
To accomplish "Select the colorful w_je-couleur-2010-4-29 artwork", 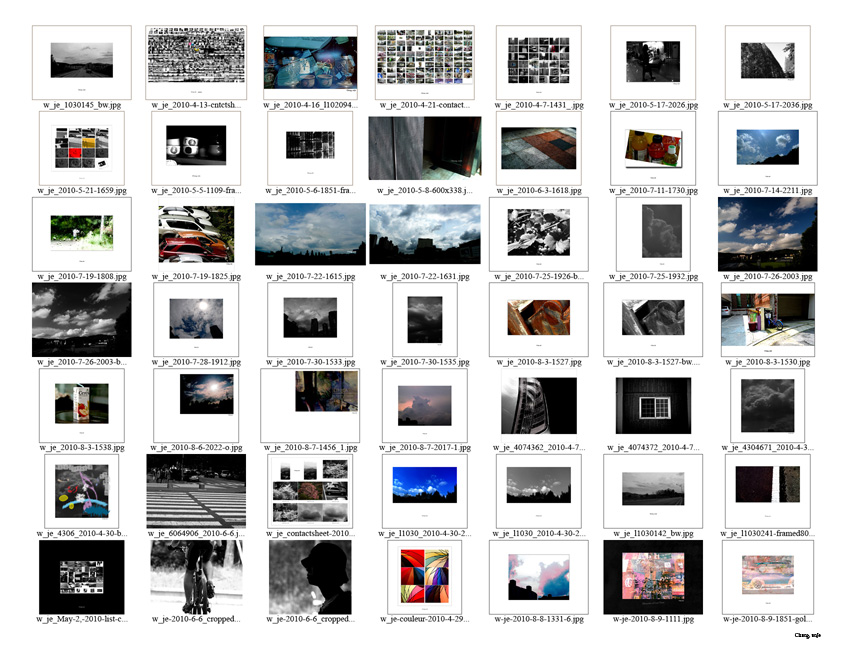I will click(x=425, y=577).
